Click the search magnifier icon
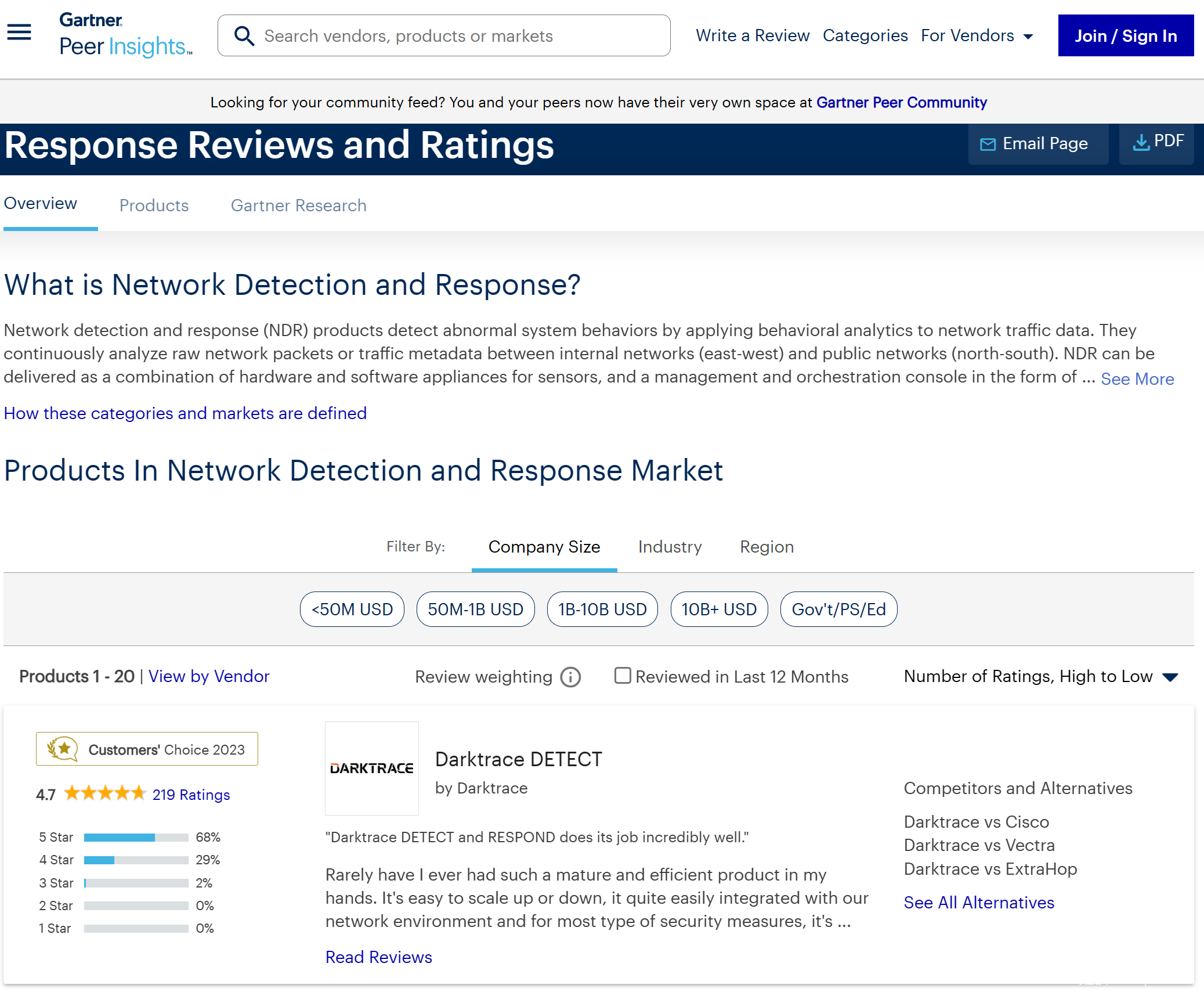1204x992 pixels. pyautogui.click(x=244, y=36)
